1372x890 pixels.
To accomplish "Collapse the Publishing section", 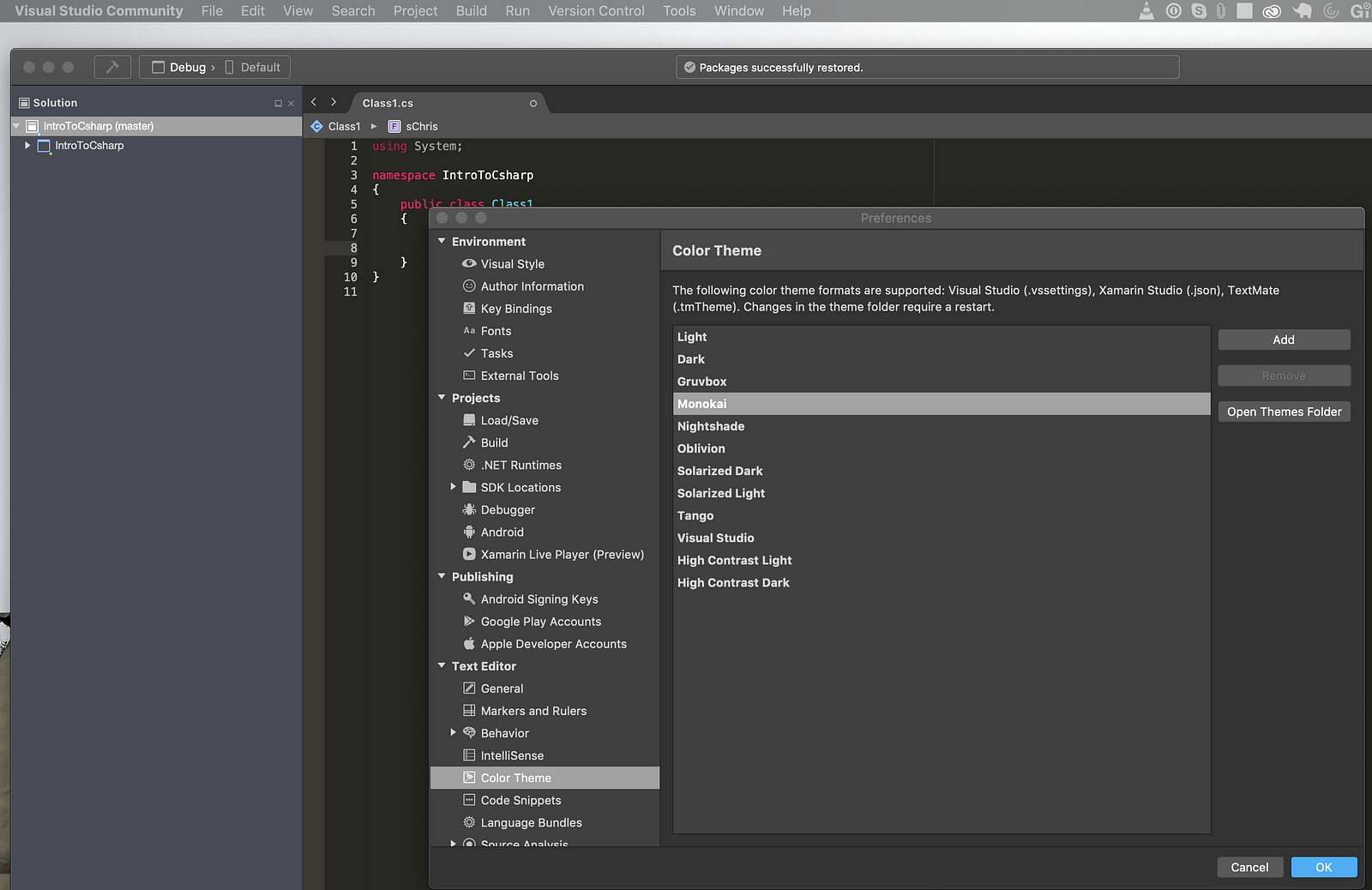I will tap(442, 576).
